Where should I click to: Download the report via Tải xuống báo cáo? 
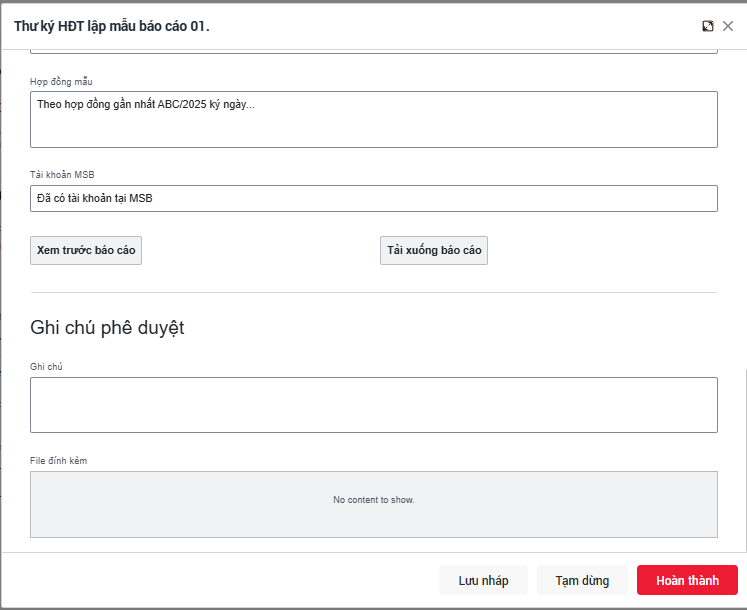click(x=434, y=250)
